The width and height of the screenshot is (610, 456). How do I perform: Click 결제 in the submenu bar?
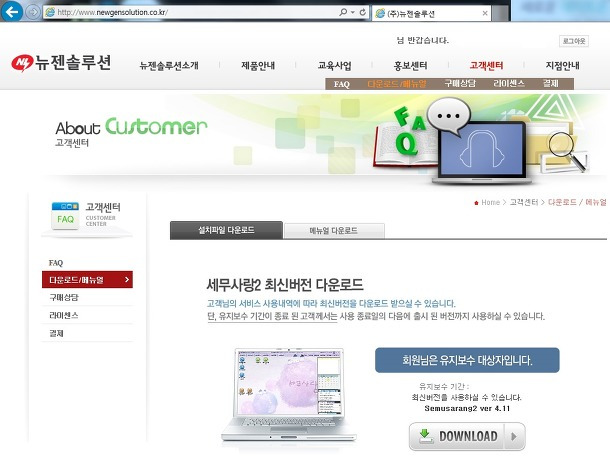tap(550, 83)
